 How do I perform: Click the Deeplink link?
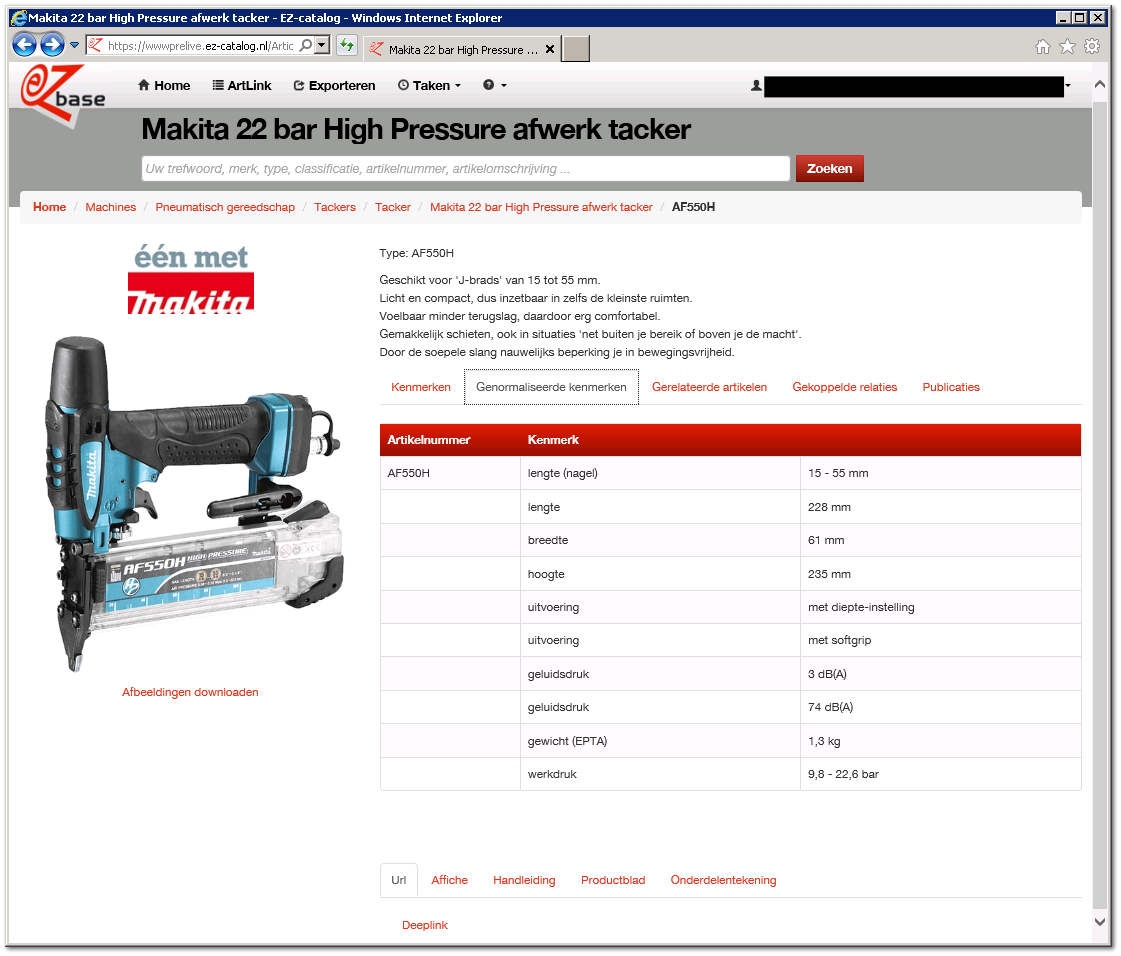coord(425,925)
